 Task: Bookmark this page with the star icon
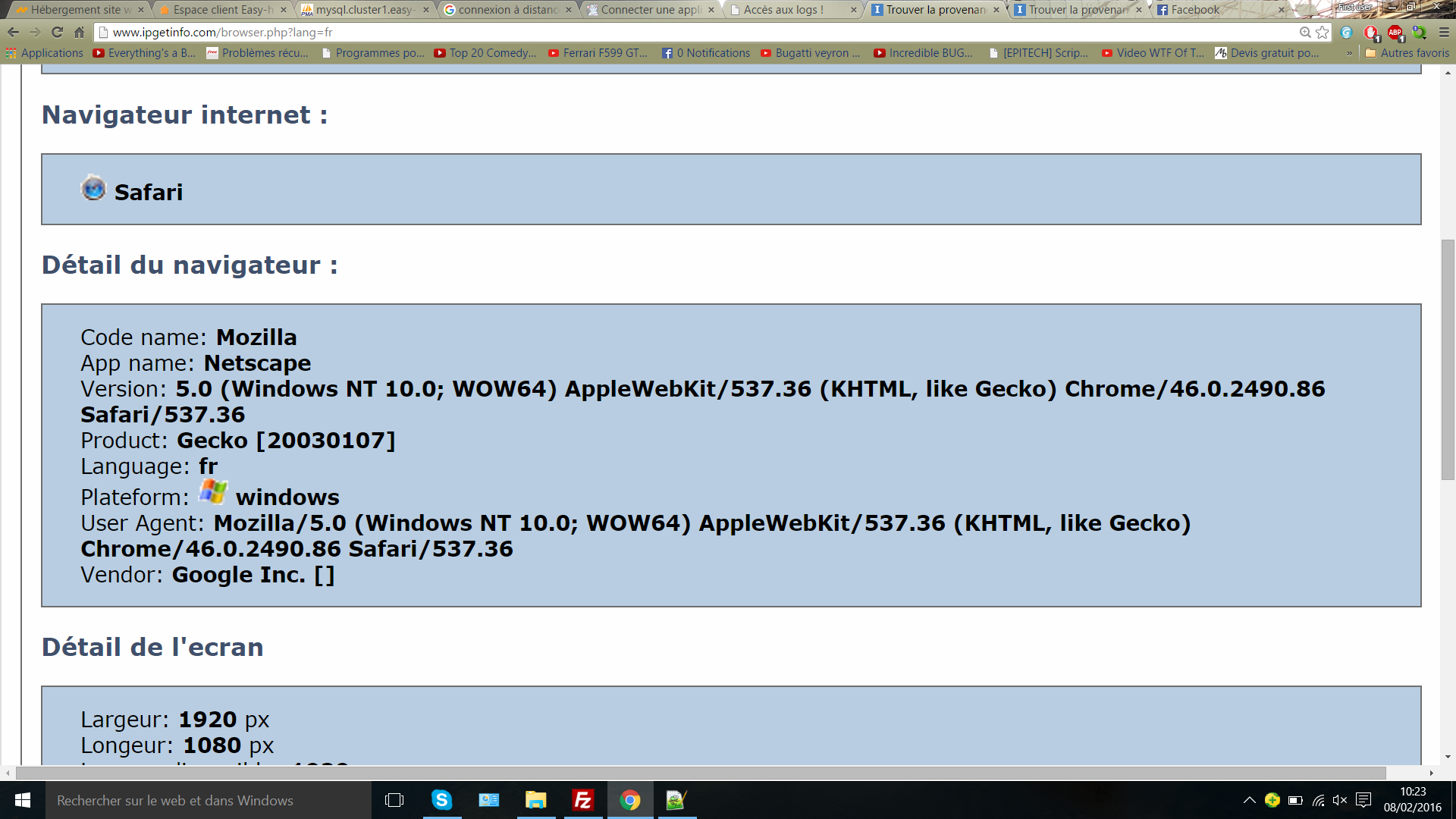[1323, 33]
